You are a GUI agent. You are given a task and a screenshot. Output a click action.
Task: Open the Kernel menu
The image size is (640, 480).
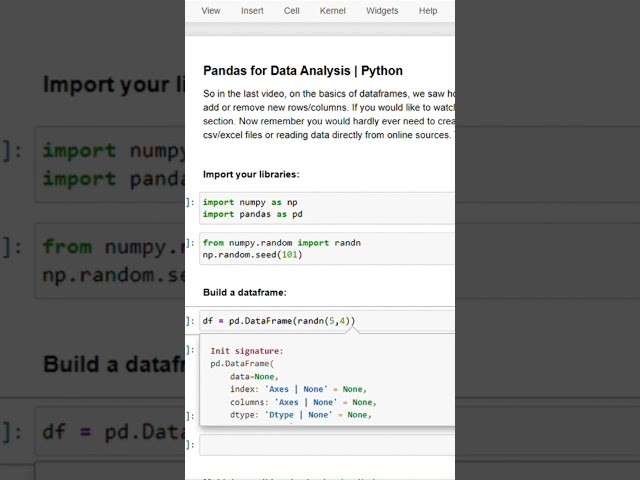click(332, 11)
